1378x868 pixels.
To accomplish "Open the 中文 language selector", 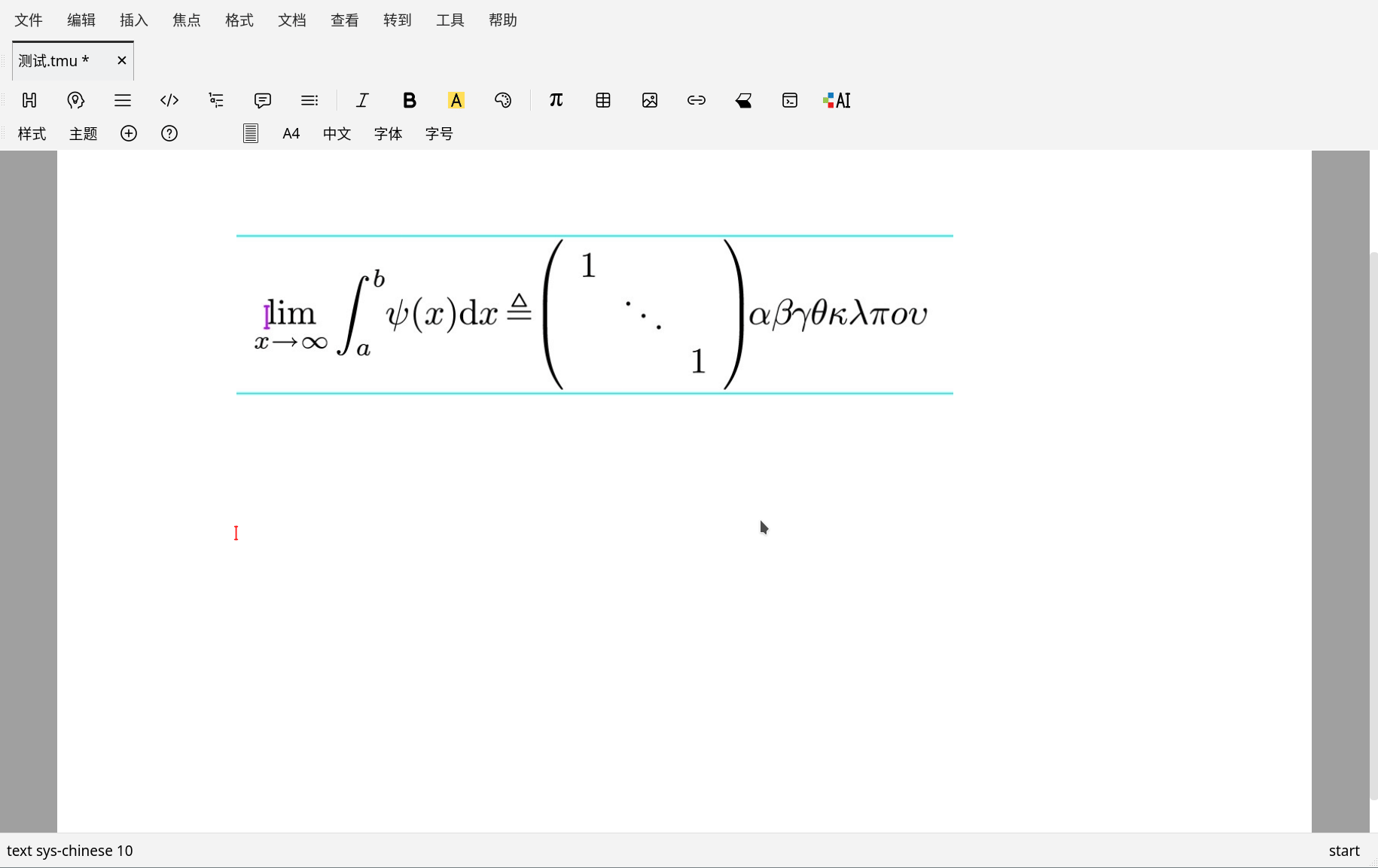I will coord(337,133).
